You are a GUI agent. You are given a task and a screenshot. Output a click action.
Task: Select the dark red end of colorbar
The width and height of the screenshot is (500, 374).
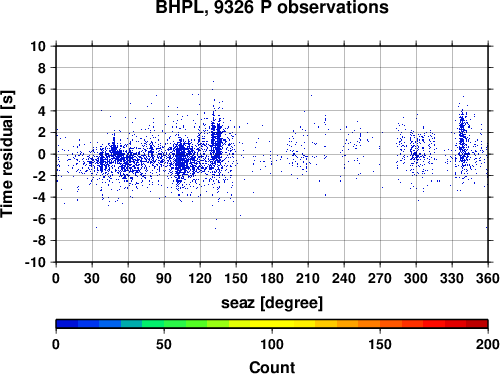pos(477,324)
